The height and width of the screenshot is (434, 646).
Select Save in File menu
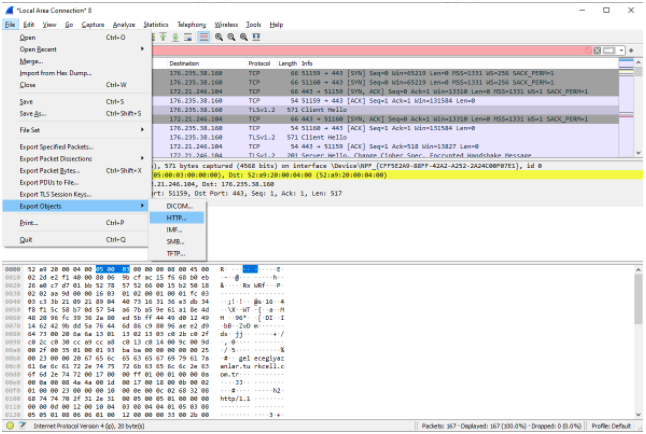(76, 102)
